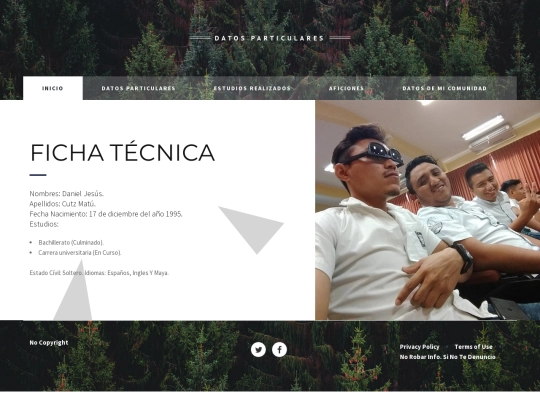Select the Carrera universitaria (En Curso) item
Image resolution: width=540 pixels, height=405 pixels.
click(x=80, y=252)
